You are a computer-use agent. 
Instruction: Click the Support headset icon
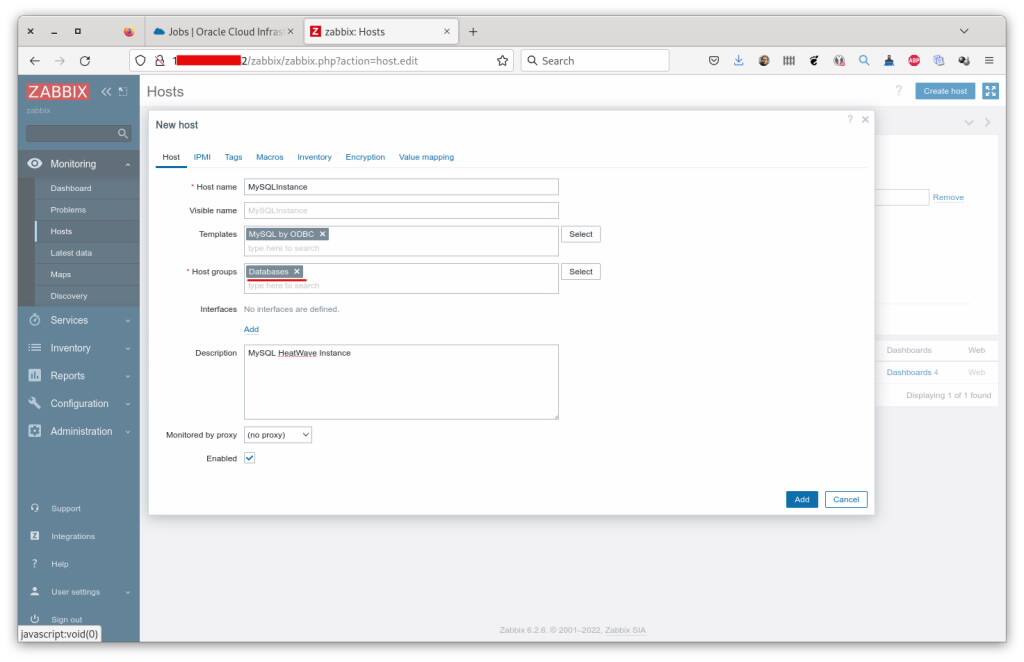[35, 508]
